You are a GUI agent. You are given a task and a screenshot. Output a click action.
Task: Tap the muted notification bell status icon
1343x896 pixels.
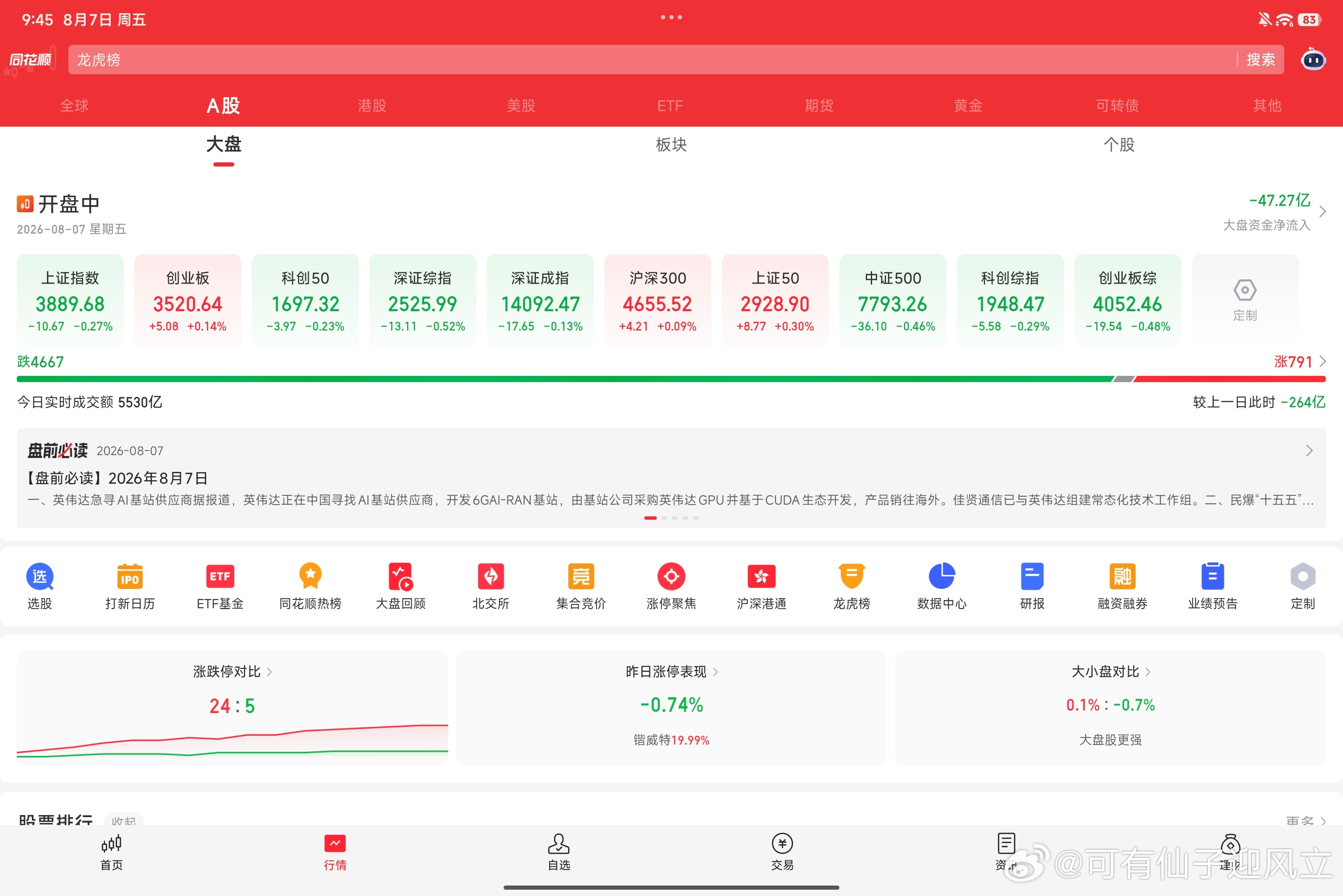pos(1264,19)
